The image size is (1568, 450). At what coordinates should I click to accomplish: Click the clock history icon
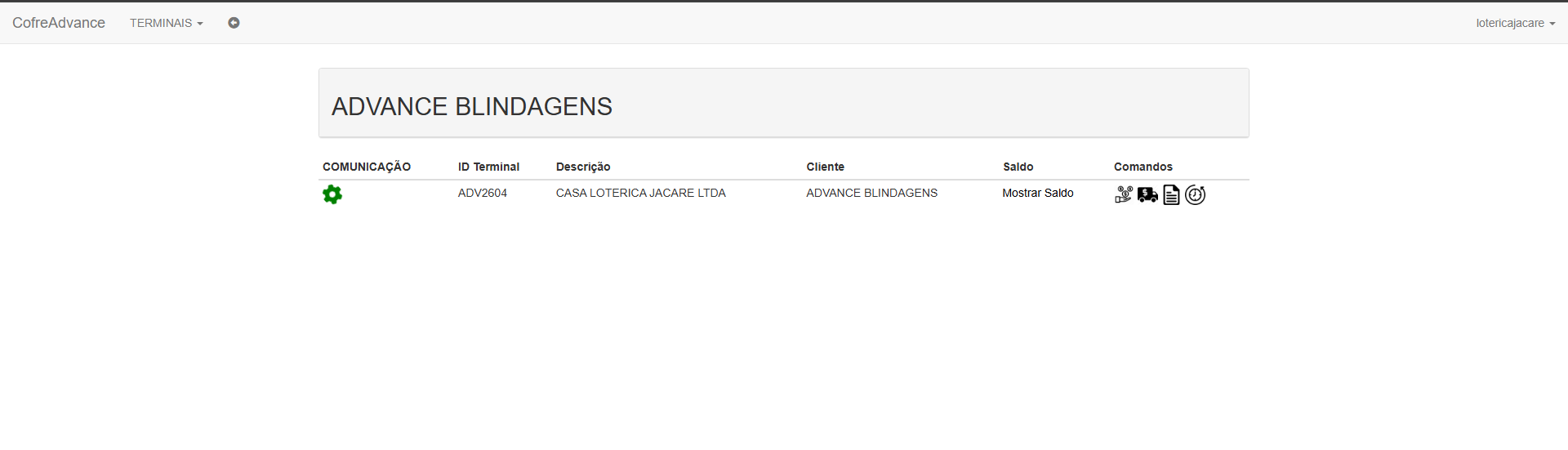pyautogui.click(x=1195, y=194)
